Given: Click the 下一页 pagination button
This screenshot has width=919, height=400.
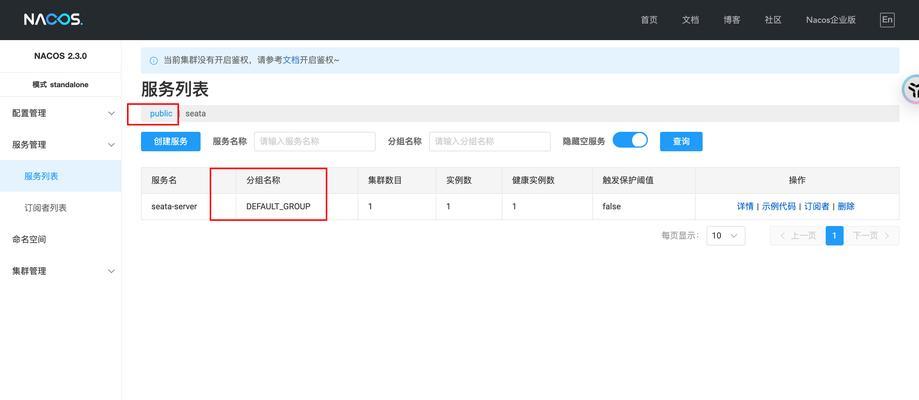Looking at the screenshot, I should [872, 236].
